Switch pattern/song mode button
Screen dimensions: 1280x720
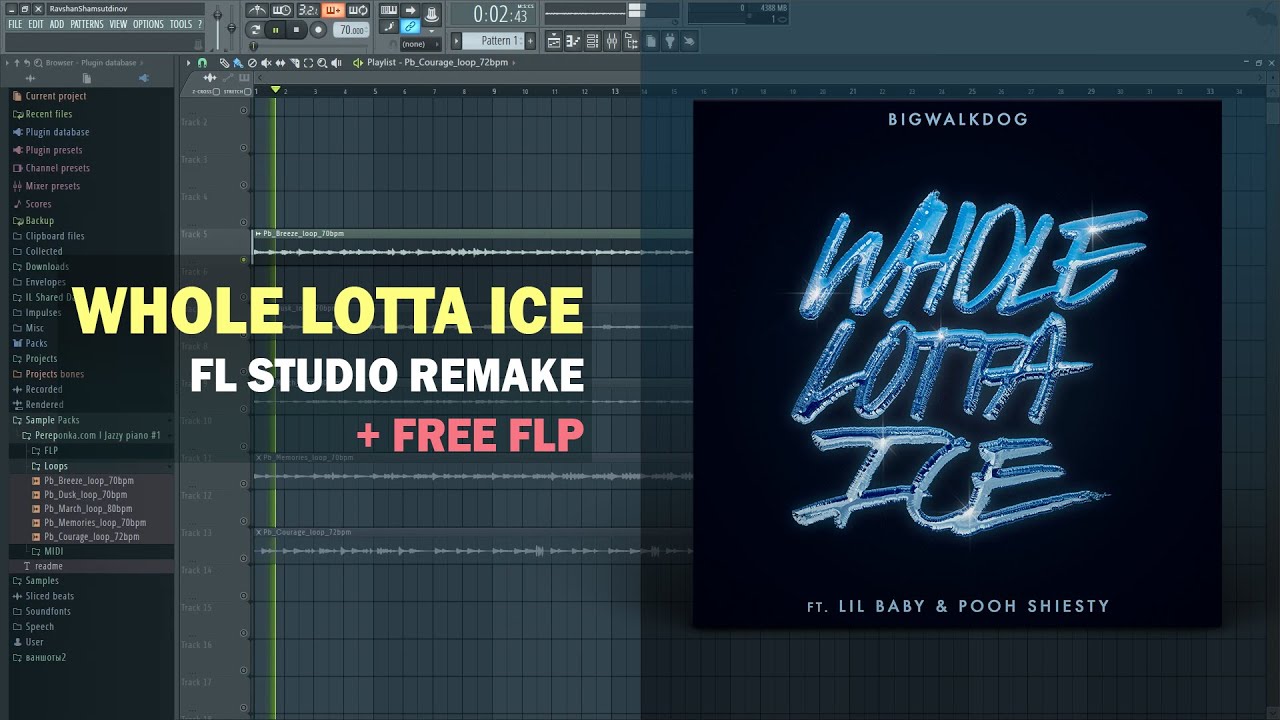click(x=255, y=30)
